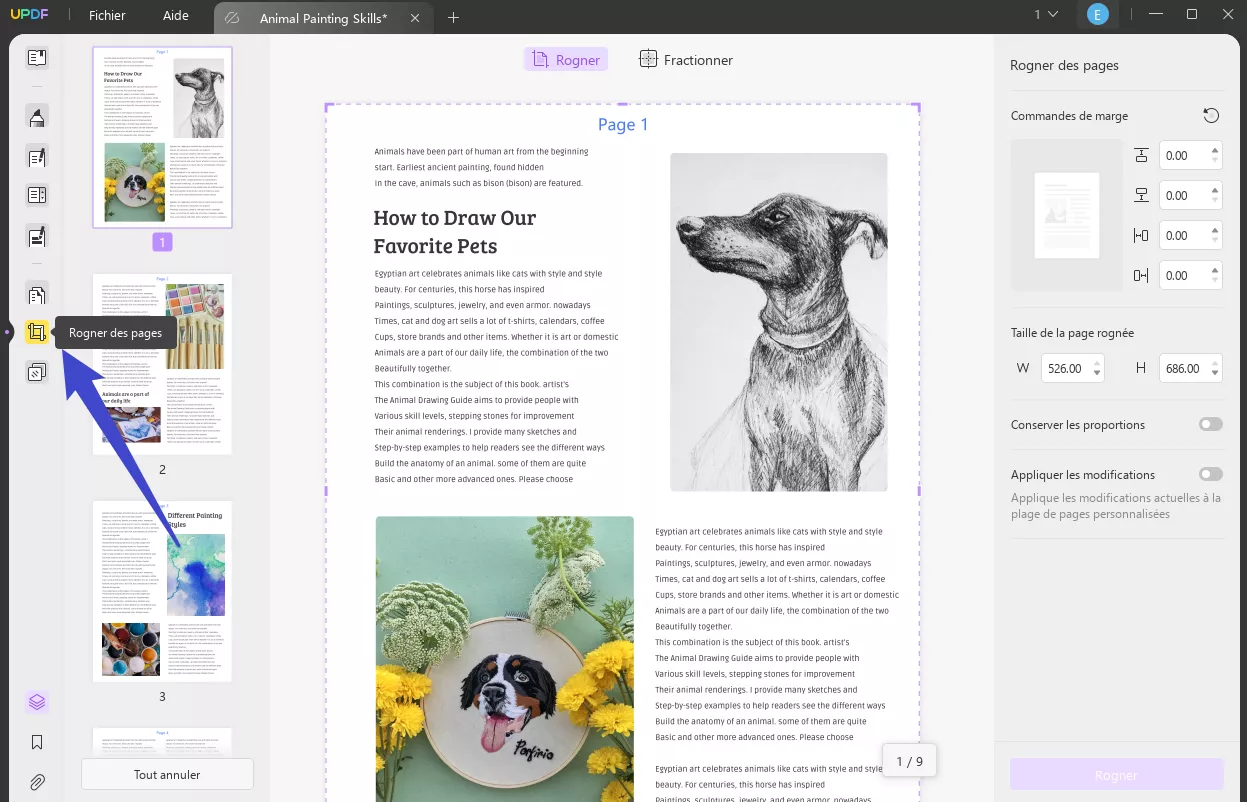This screenshot has width=1247, height=802.
Task: Open the annotation highlighter tool in sidebar
Action: point(37,117)
